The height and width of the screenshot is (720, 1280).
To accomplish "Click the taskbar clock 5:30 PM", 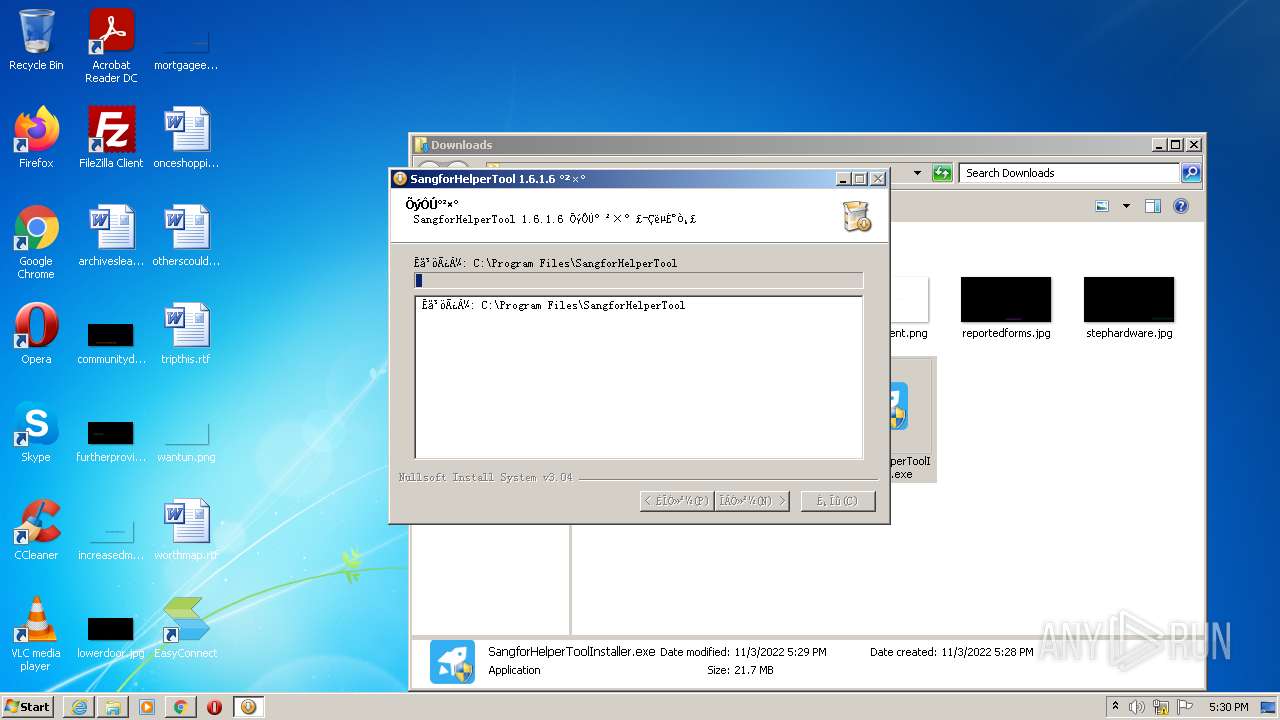I will tap(1228, 707).
